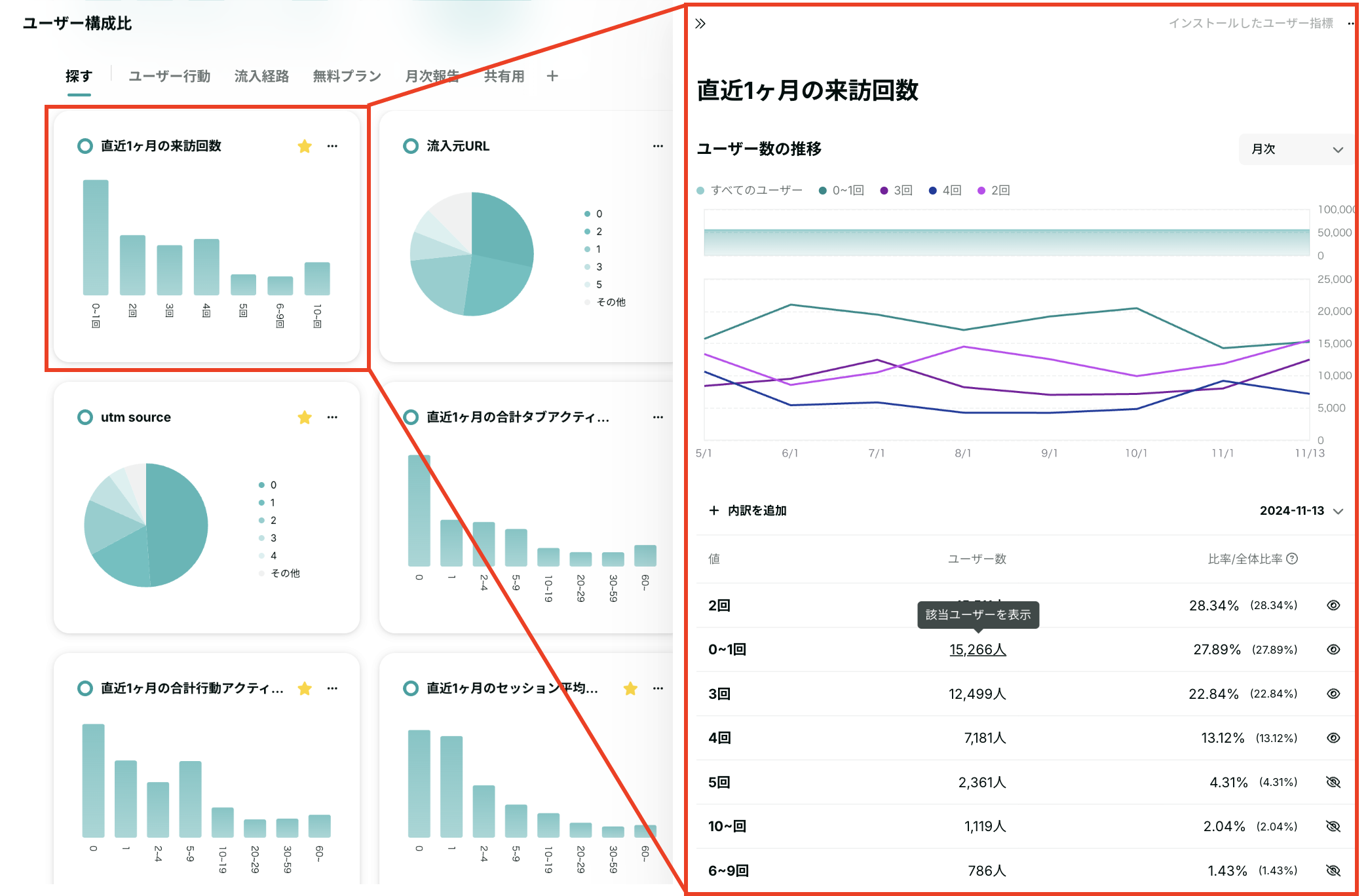The height and width of the screenshot is (896, 1368).
Task: Open more options at the detail panel's top right
Action: [1351, 24]
